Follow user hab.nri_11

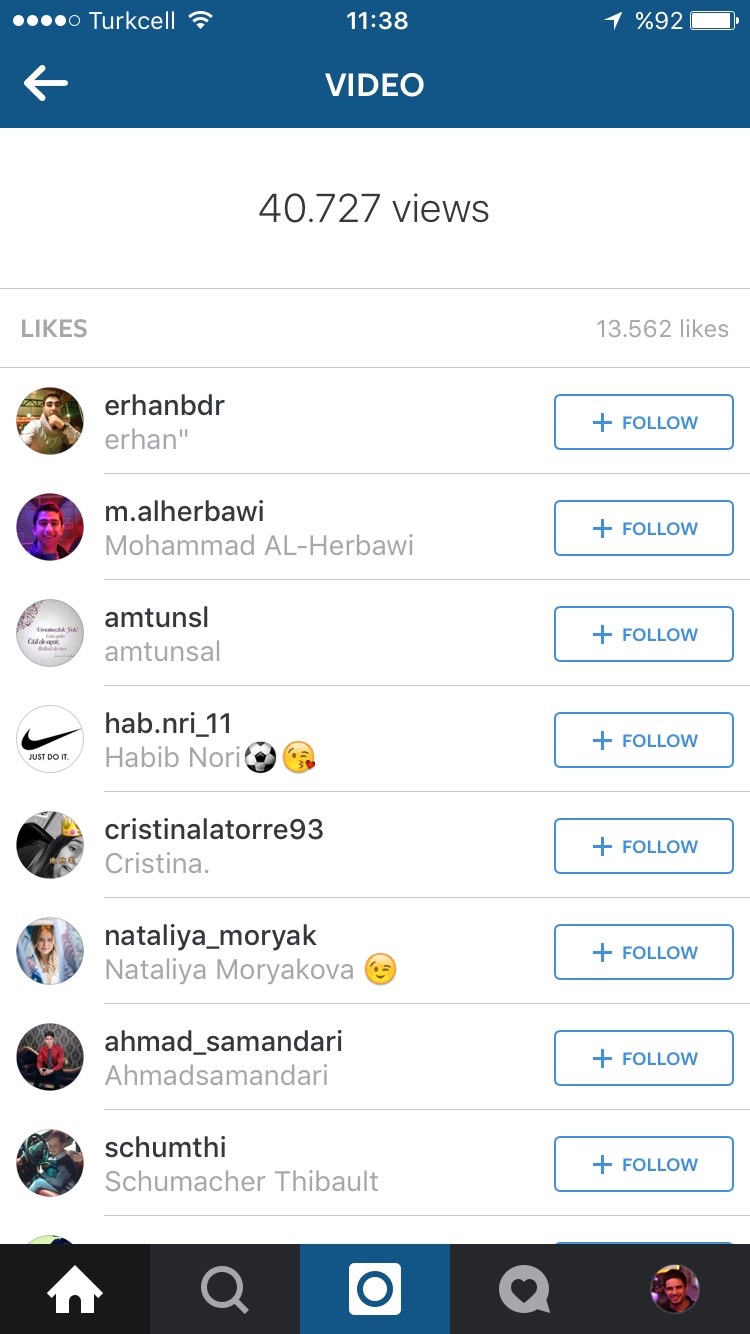pos(644,740)
